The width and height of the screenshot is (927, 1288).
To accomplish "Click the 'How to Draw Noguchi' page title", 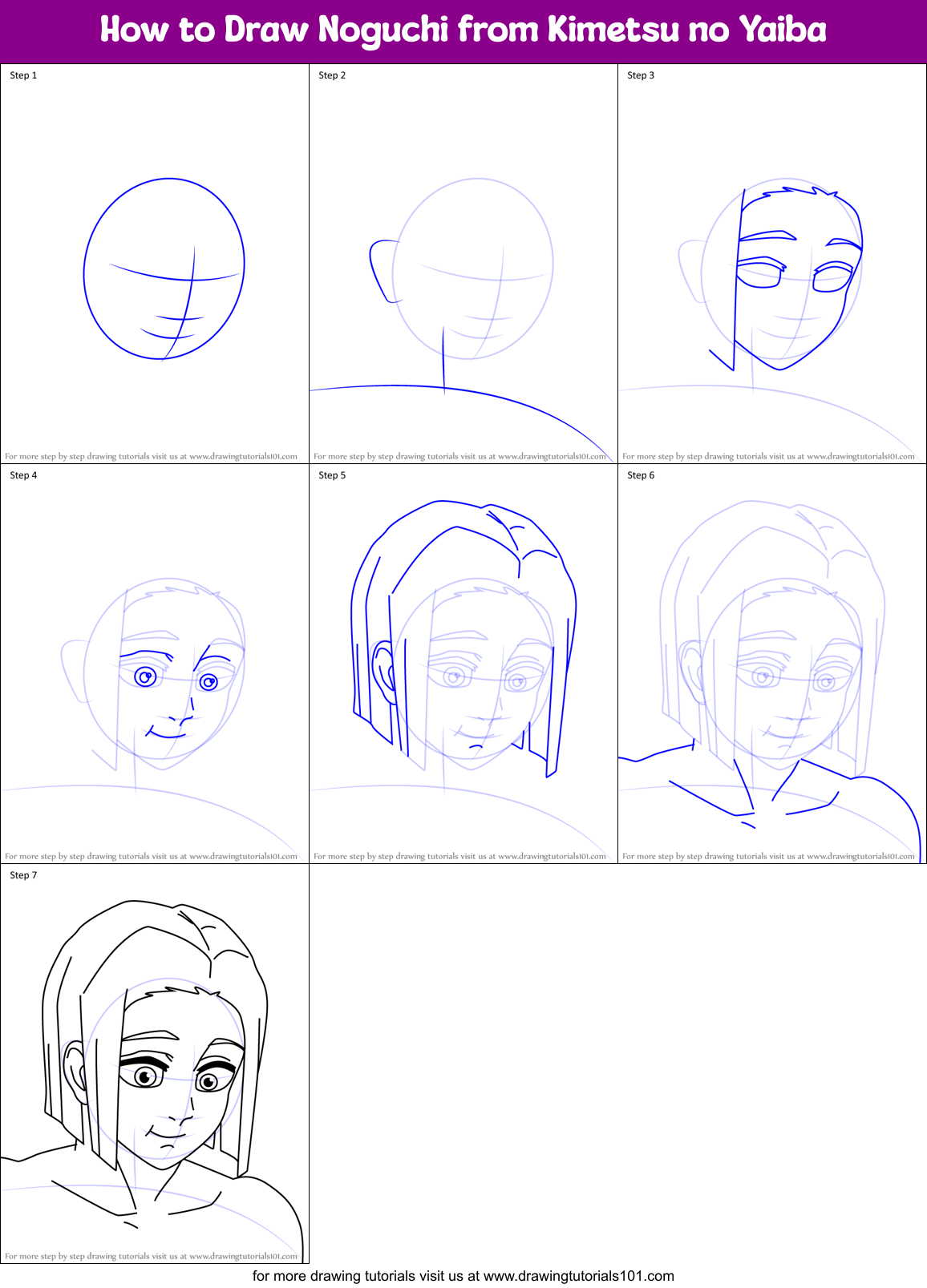I will tap(463, 30).
